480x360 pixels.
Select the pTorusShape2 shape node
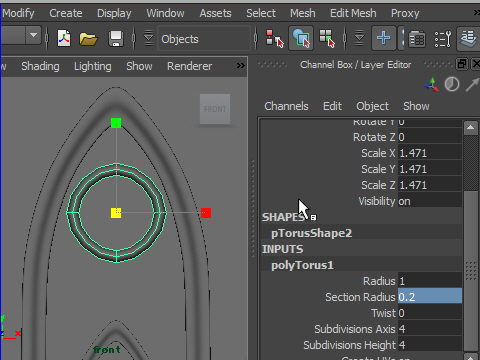point(312,233)
